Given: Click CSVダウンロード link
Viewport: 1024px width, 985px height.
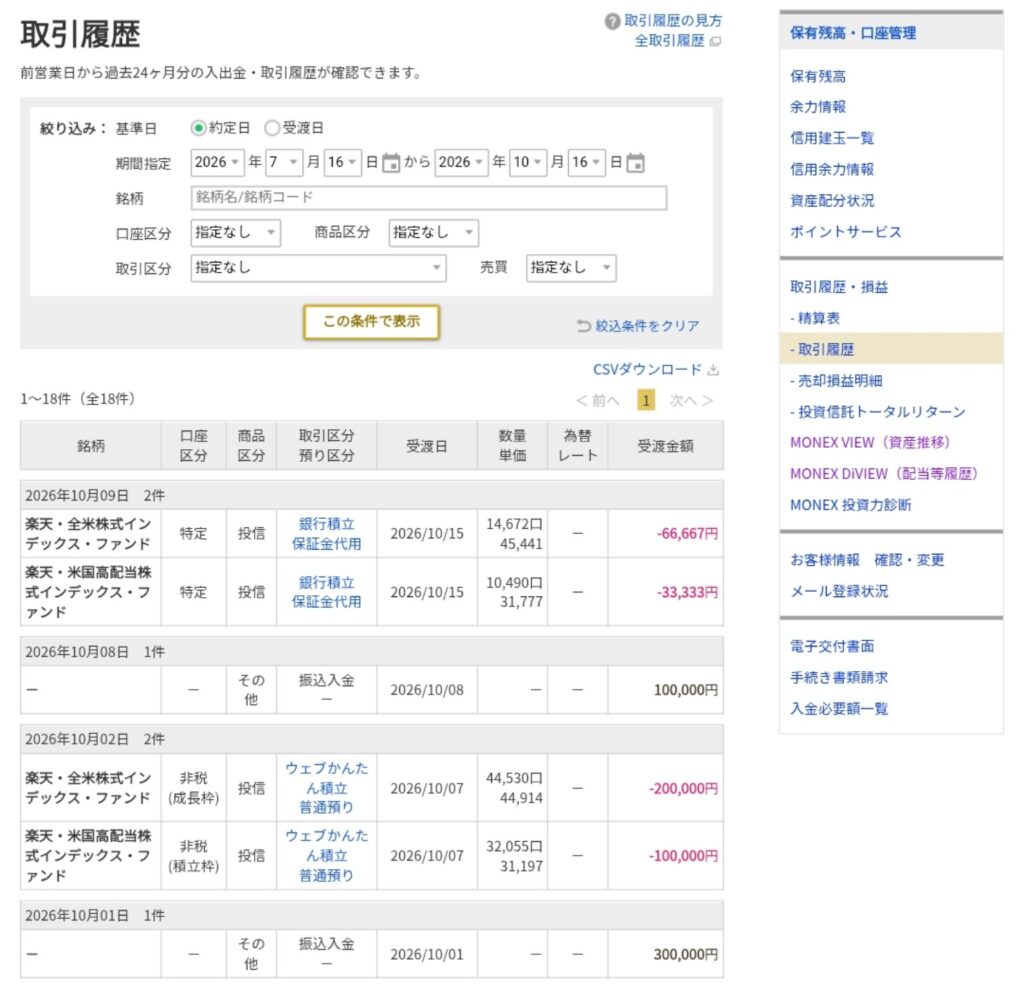Looking at the screenshot, I should tap(647, 370).
